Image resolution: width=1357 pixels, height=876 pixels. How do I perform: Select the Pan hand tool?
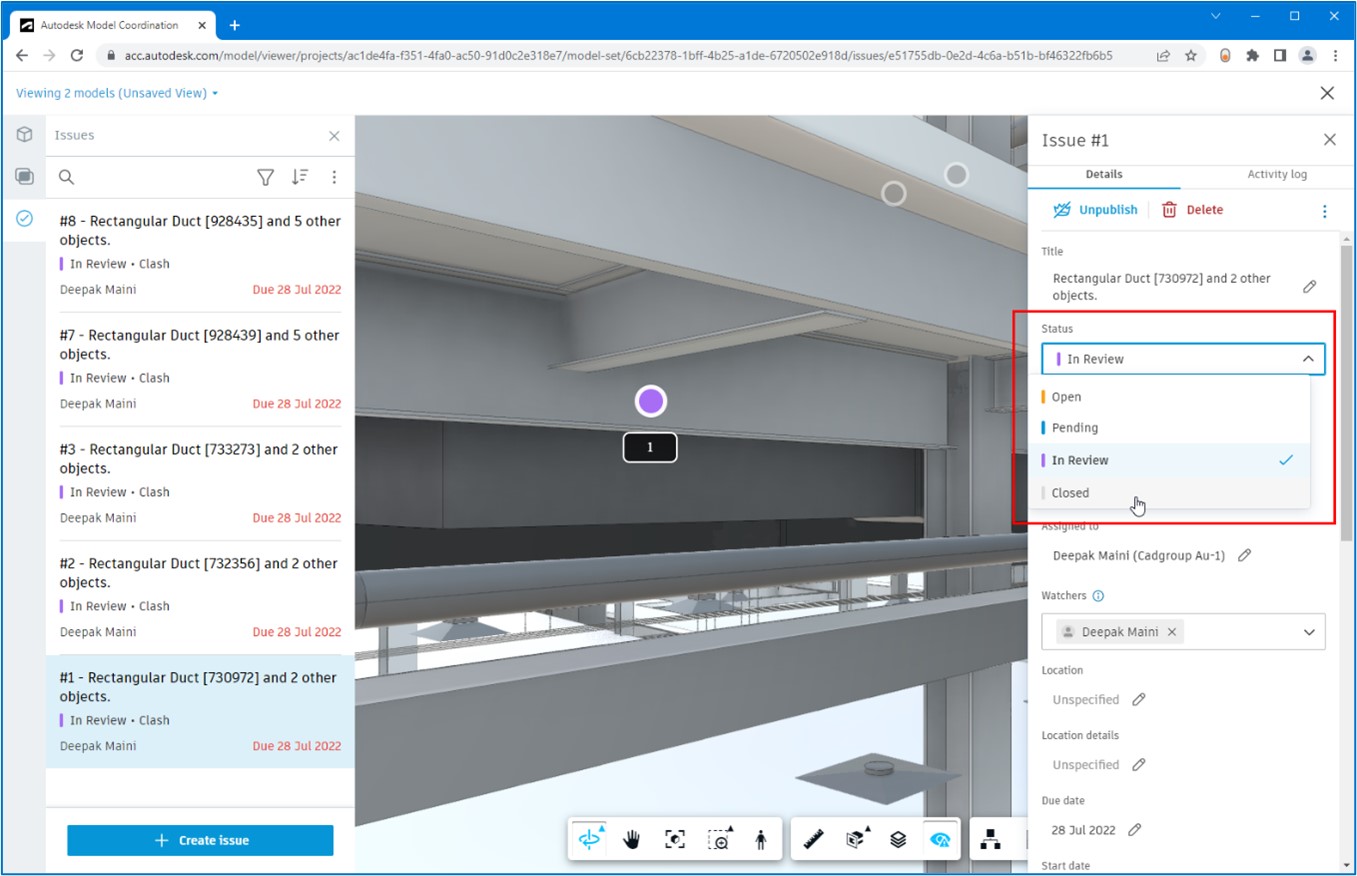pyautogui.click(x=632, y=839)
